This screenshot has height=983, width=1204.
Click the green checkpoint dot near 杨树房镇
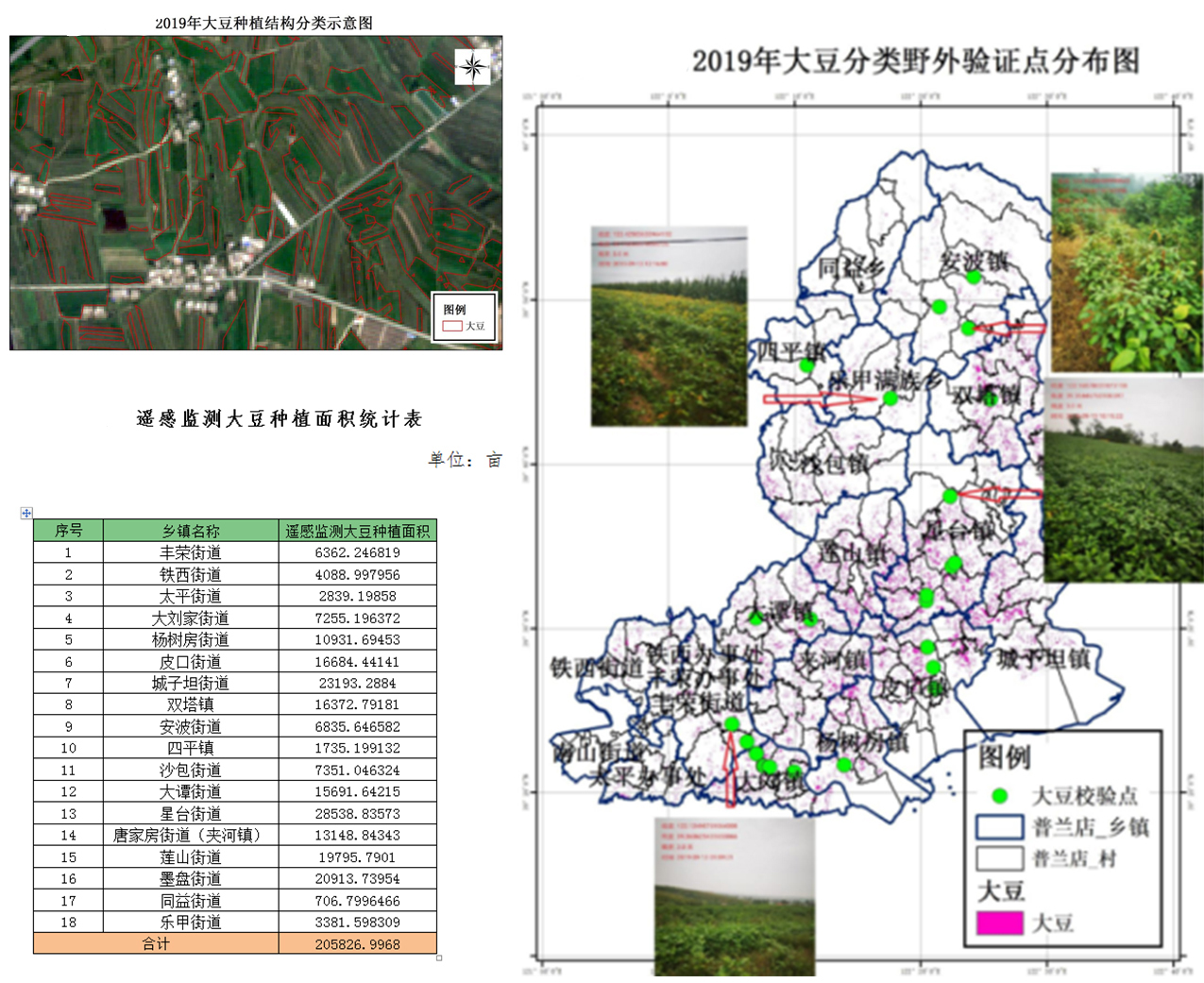[x=844, y=765]
